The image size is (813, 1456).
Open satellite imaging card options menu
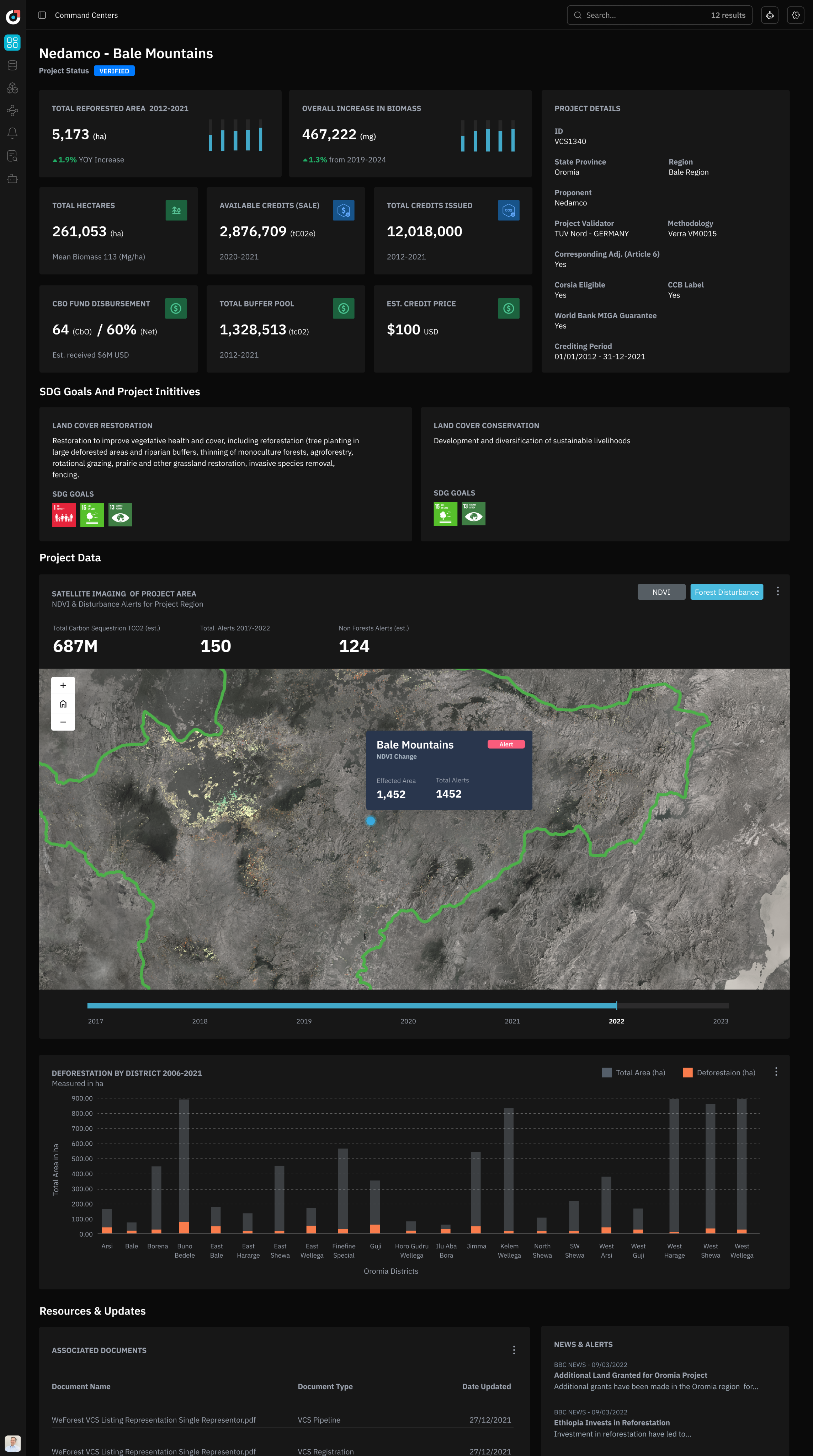pos(778,591)
